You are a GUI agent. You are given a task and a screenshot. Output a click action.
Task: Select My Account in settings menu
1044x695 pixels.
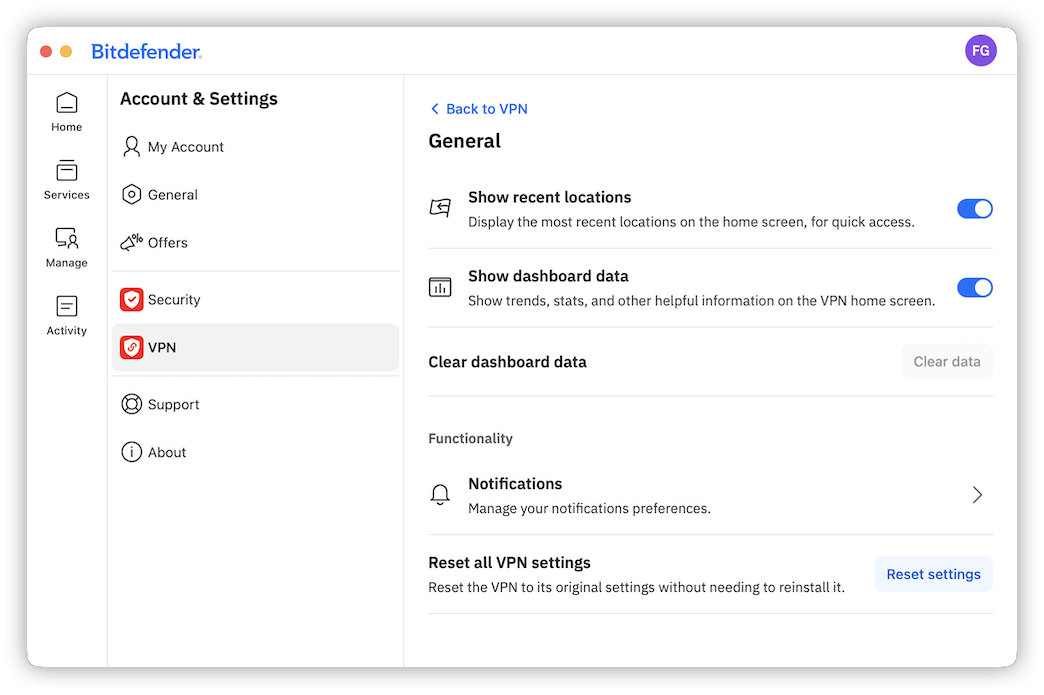pos(256,146)
